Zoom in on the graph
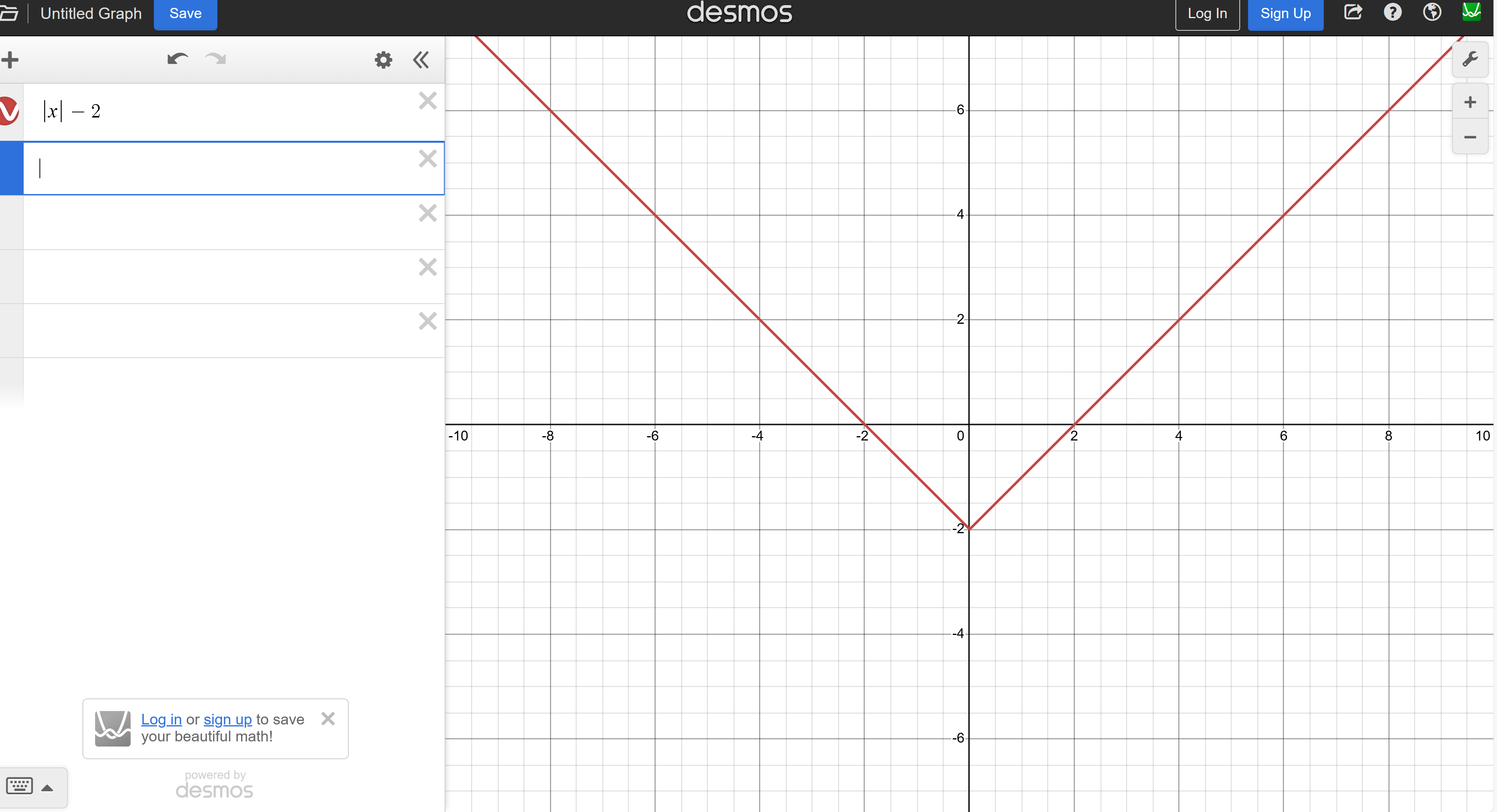Viewport: 1497px width, 812px height. (x=1470, y=102)
